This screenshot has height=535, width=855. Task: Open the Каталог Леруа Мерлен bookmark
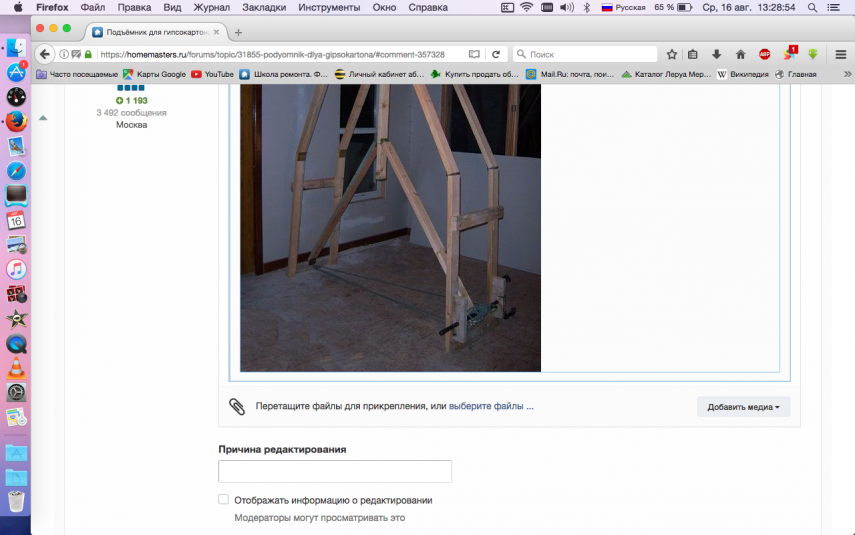[666, 74]
